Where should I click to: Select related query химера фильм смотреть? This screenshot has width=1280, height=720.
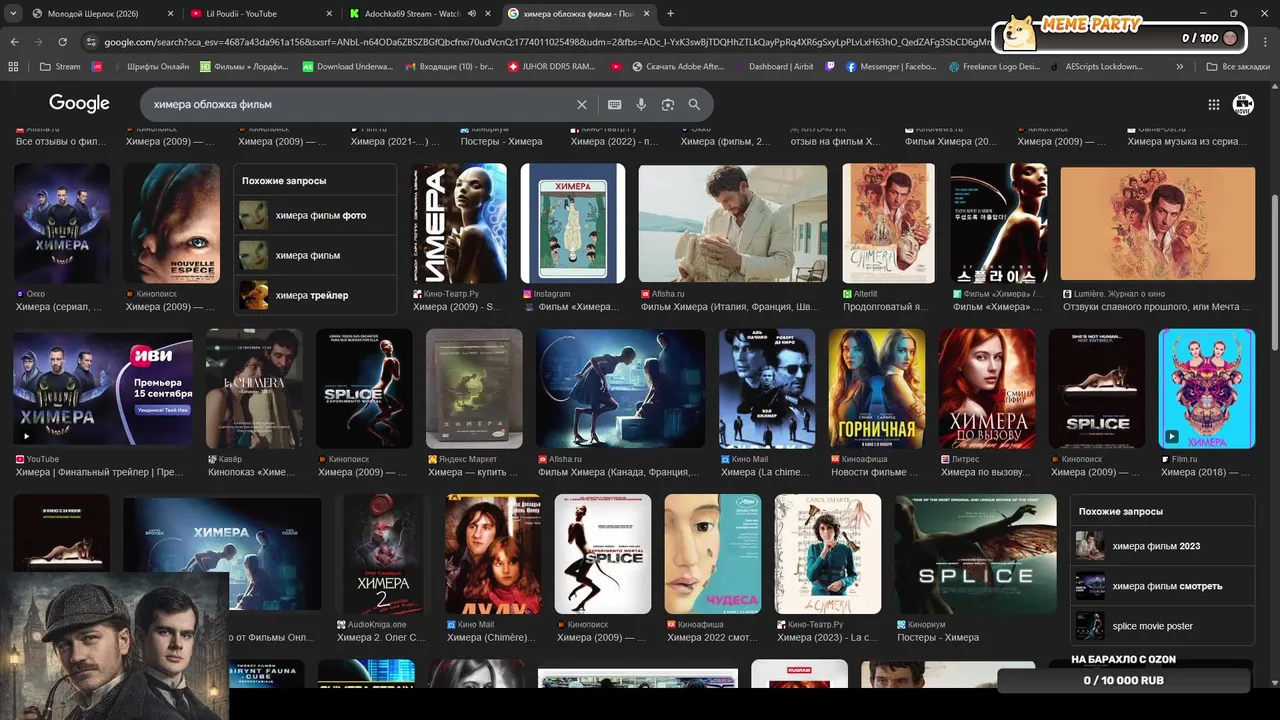[1162, 586]
